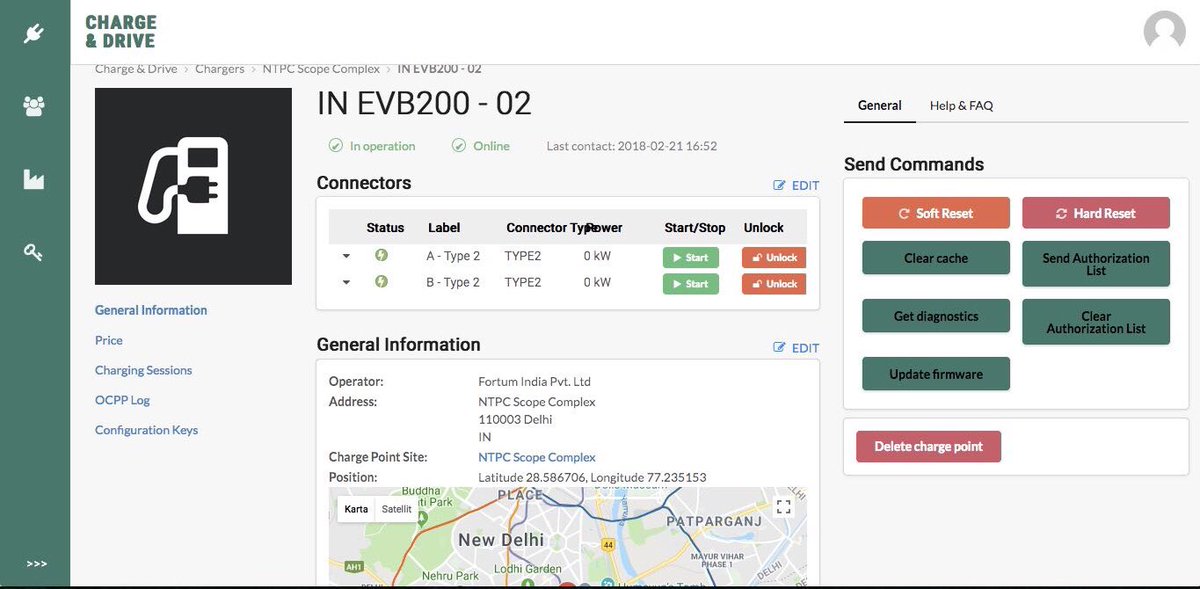Image resolution: width=1200 pixels, height=589 pixels.
Task: Open General Information in left menu
Action: pyautogui.click(x=151, y=310)
